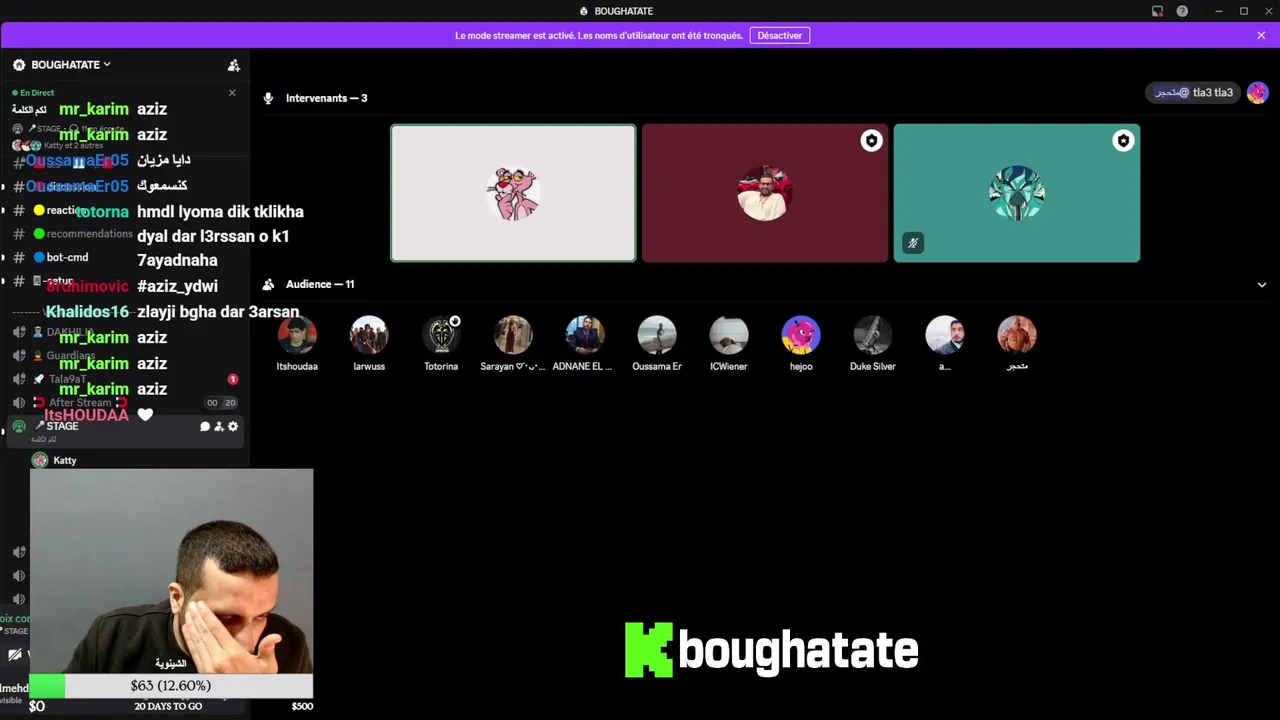The width and height of the screenshot is (1280, 720).
Task: Collapse the Audience section chevron
Action: coord(1261,285)
